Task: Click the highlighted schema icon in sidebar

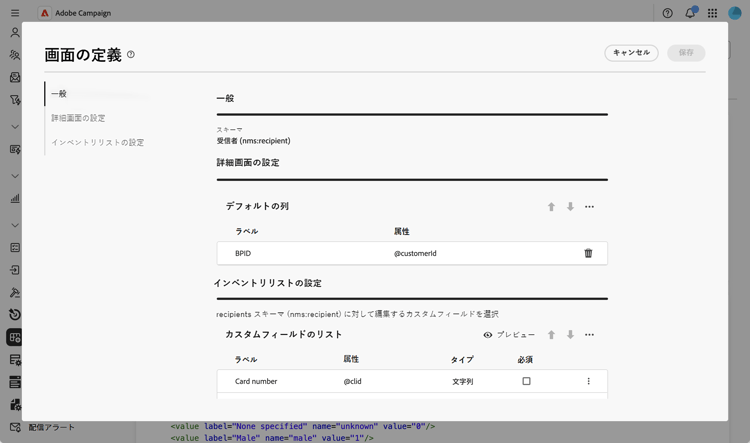Action: coord(14,337)
